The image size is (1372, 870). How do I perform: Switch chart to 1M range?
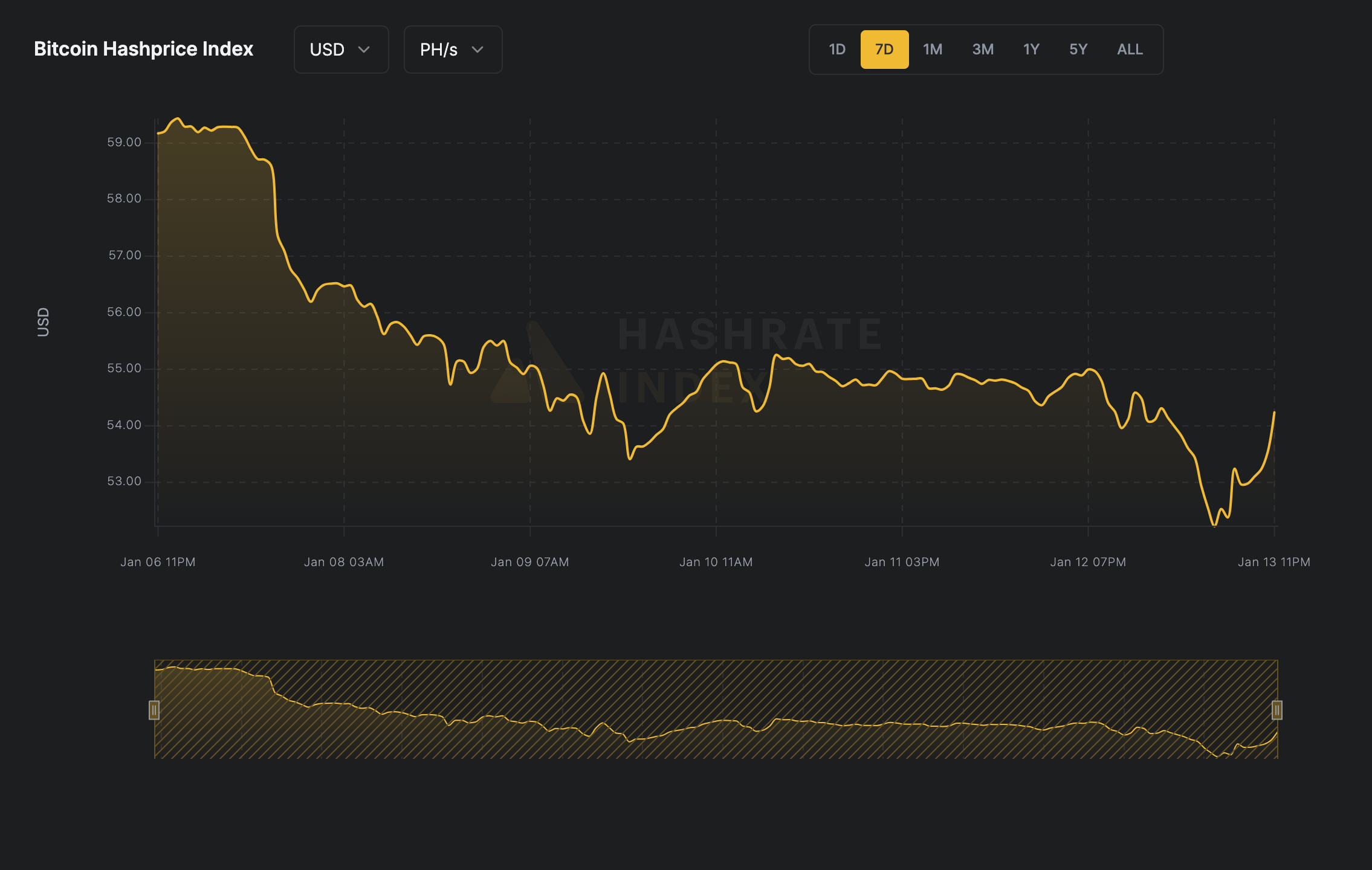pyautogui.click(x=932, y=50)
